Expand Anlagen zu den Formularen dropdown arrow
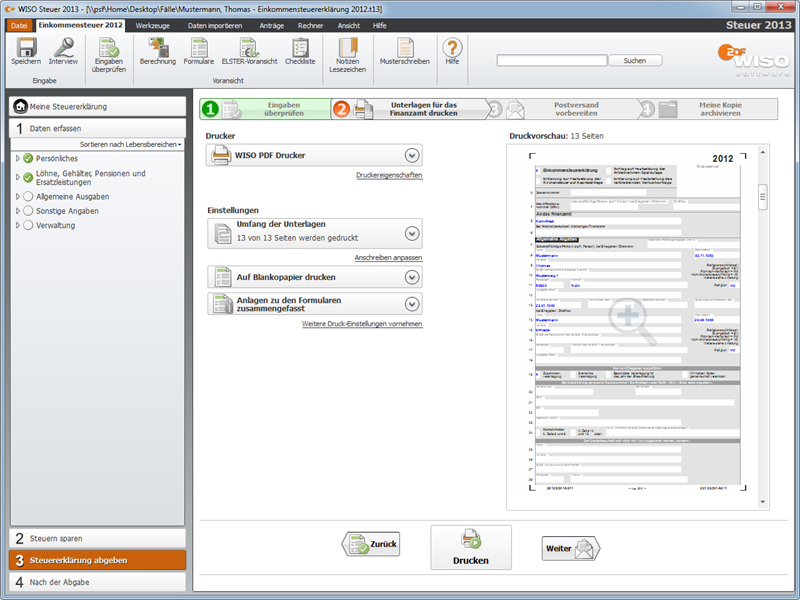This screenshot has width=800, height=600. coord(412,304)
